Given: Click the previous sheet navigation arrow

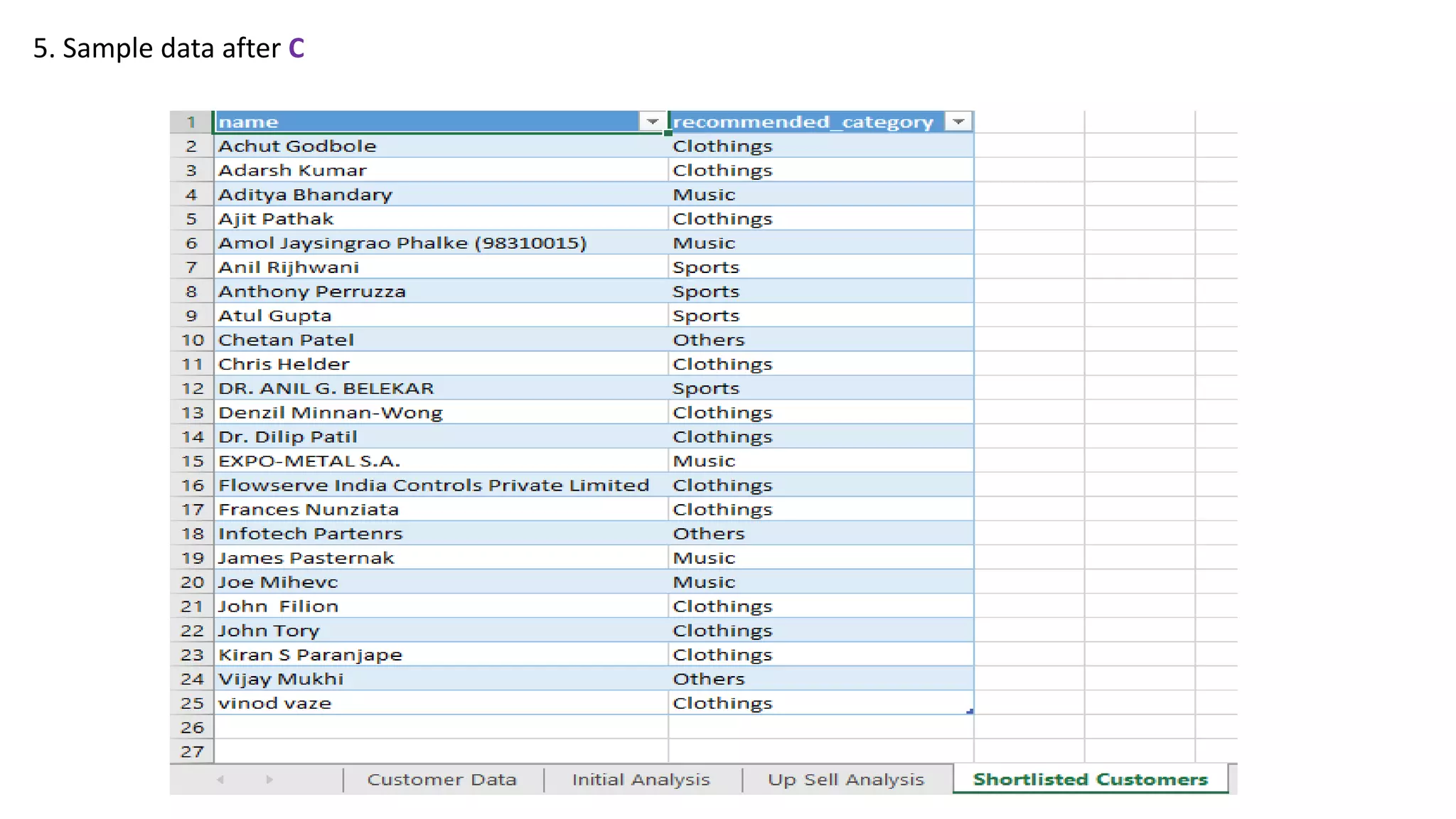Looking at the screenshot, I should [220, 780].
